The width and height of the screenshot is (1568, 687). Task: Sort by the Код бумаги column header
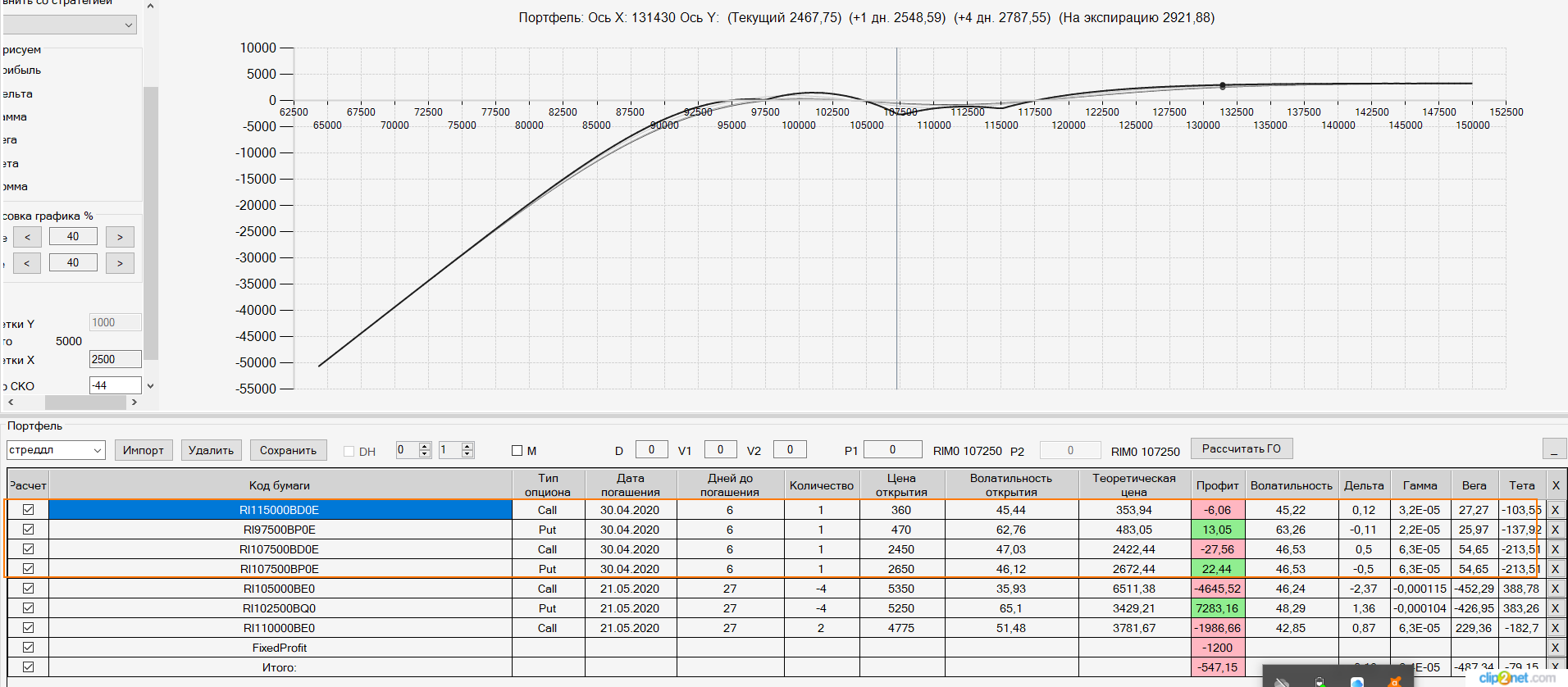[x=280, y=485]
